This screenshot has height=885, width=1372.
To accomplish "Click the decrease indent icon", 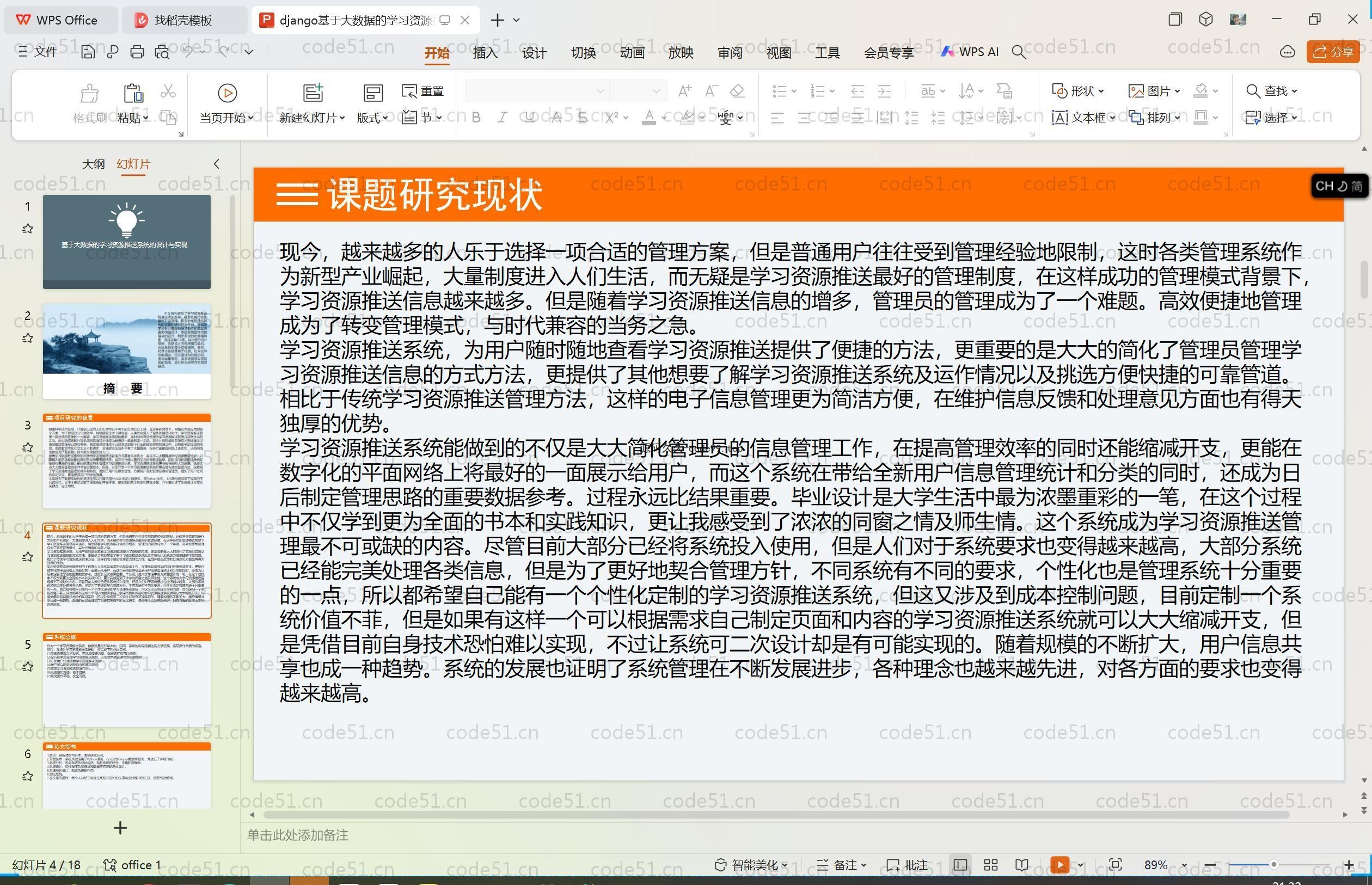I will [857, 91].
